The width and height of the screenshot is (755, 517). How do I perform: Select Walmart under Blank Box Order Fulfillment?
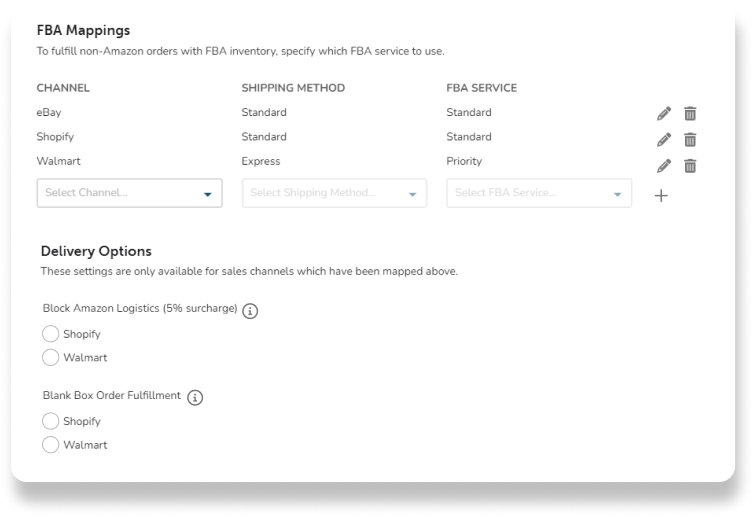(x=50, y=445)
